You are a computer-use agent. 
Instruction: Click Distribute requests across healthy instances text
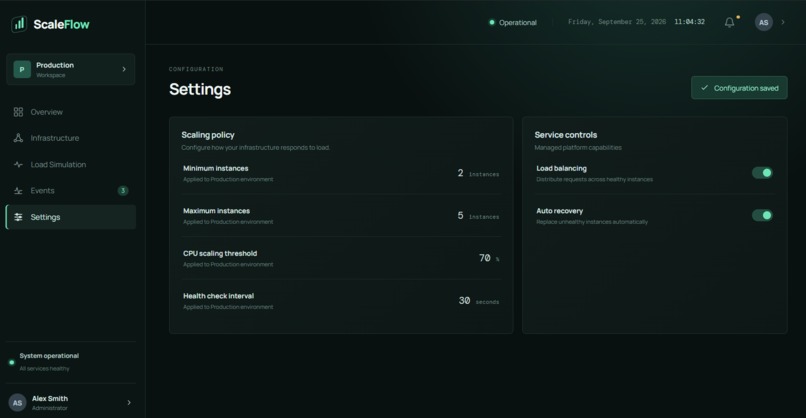click(594, 179)
